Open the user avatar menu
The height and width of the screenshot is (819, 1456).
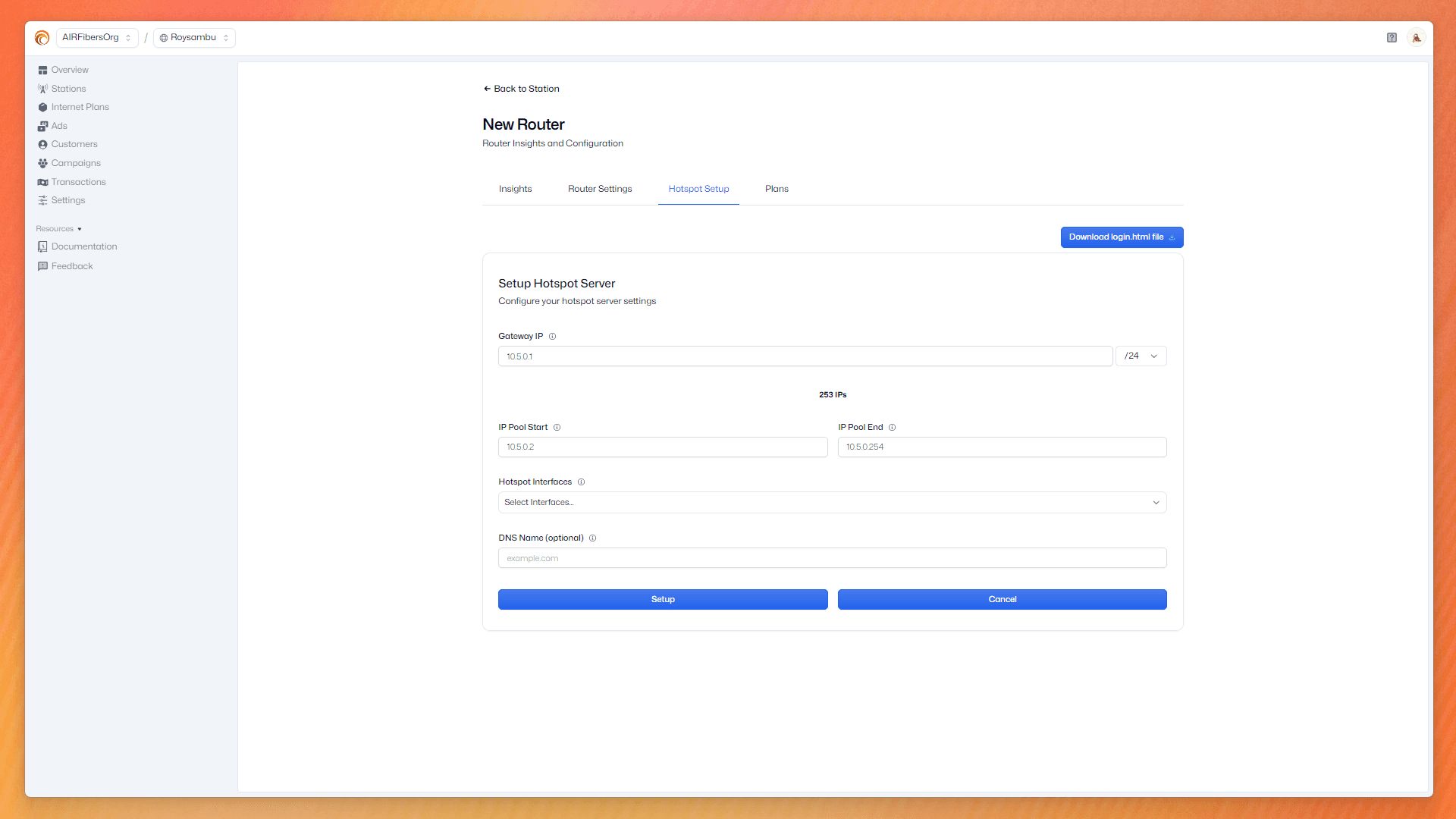(1416, 37)
